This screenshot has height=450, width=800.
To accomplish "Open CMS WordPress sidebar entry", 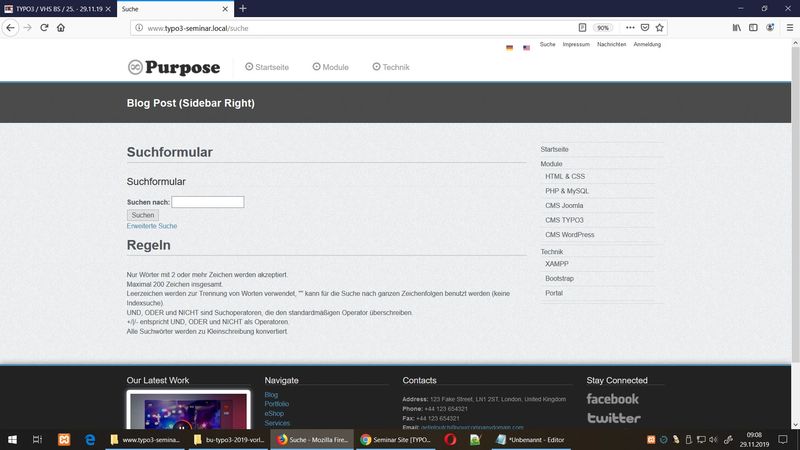I will point(570,235).
